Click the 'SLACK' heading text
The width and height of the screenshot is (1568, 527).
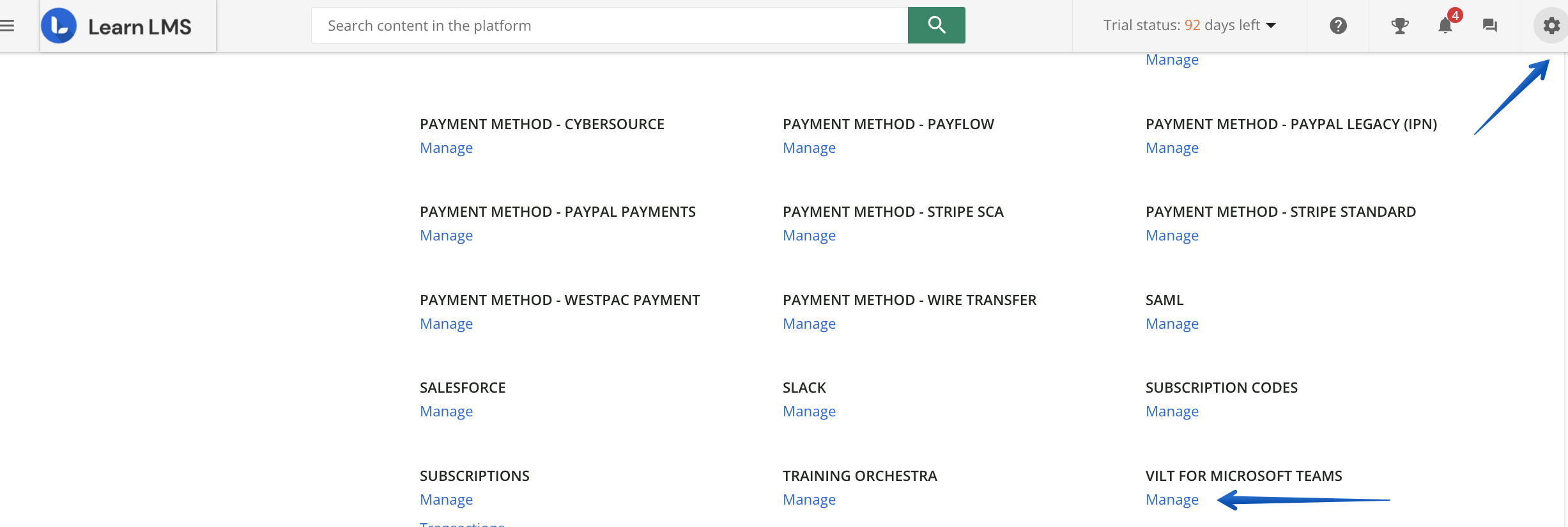pyautogui.click(x=804, y=388)
